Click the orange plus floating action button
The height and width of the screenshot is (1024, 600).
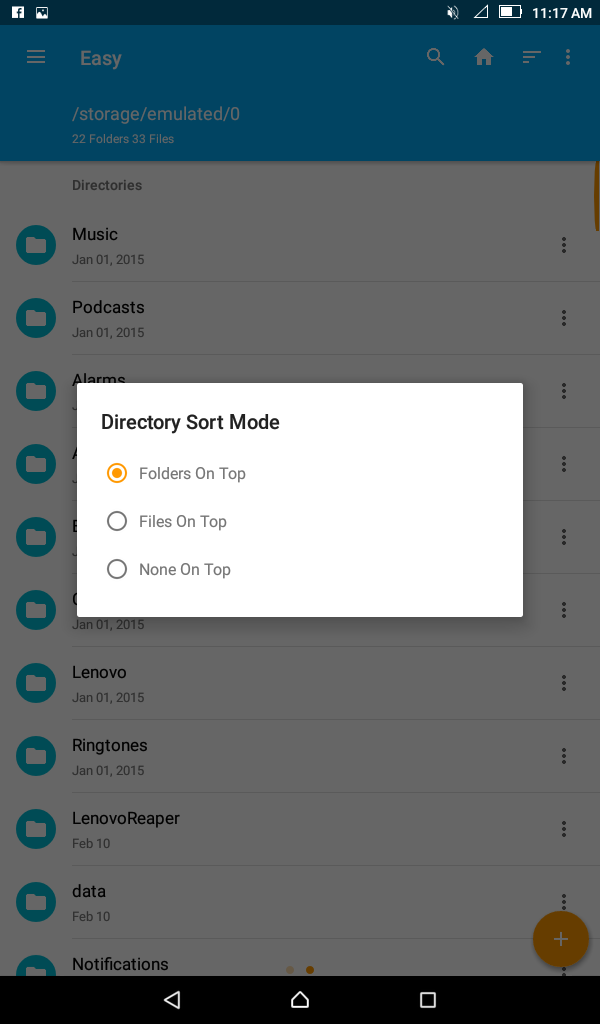561,939
